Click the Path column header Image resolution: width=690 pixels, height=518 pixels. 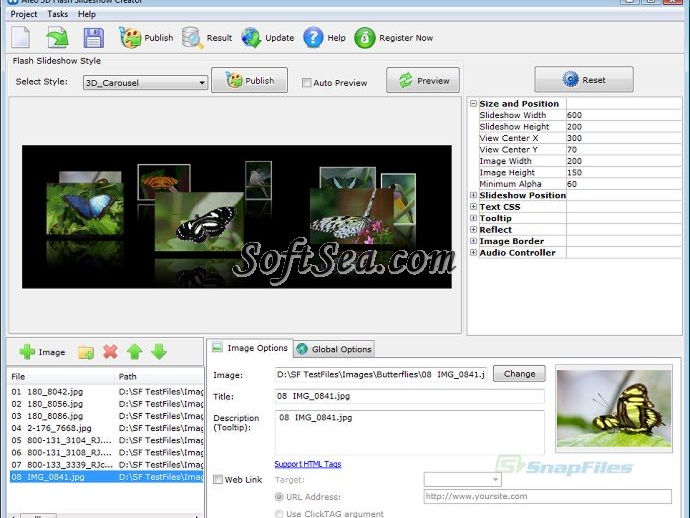160,376
